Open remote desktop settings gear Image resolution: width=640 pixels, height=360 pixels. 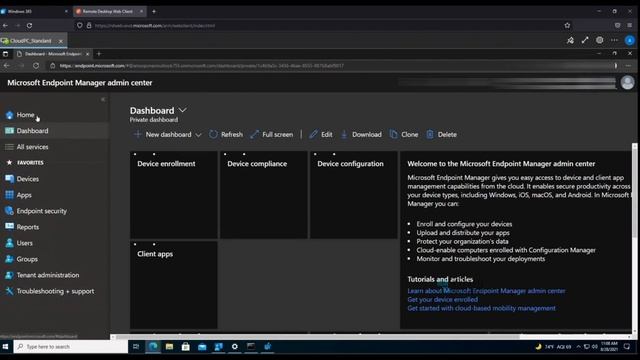[x=600, y=40]
